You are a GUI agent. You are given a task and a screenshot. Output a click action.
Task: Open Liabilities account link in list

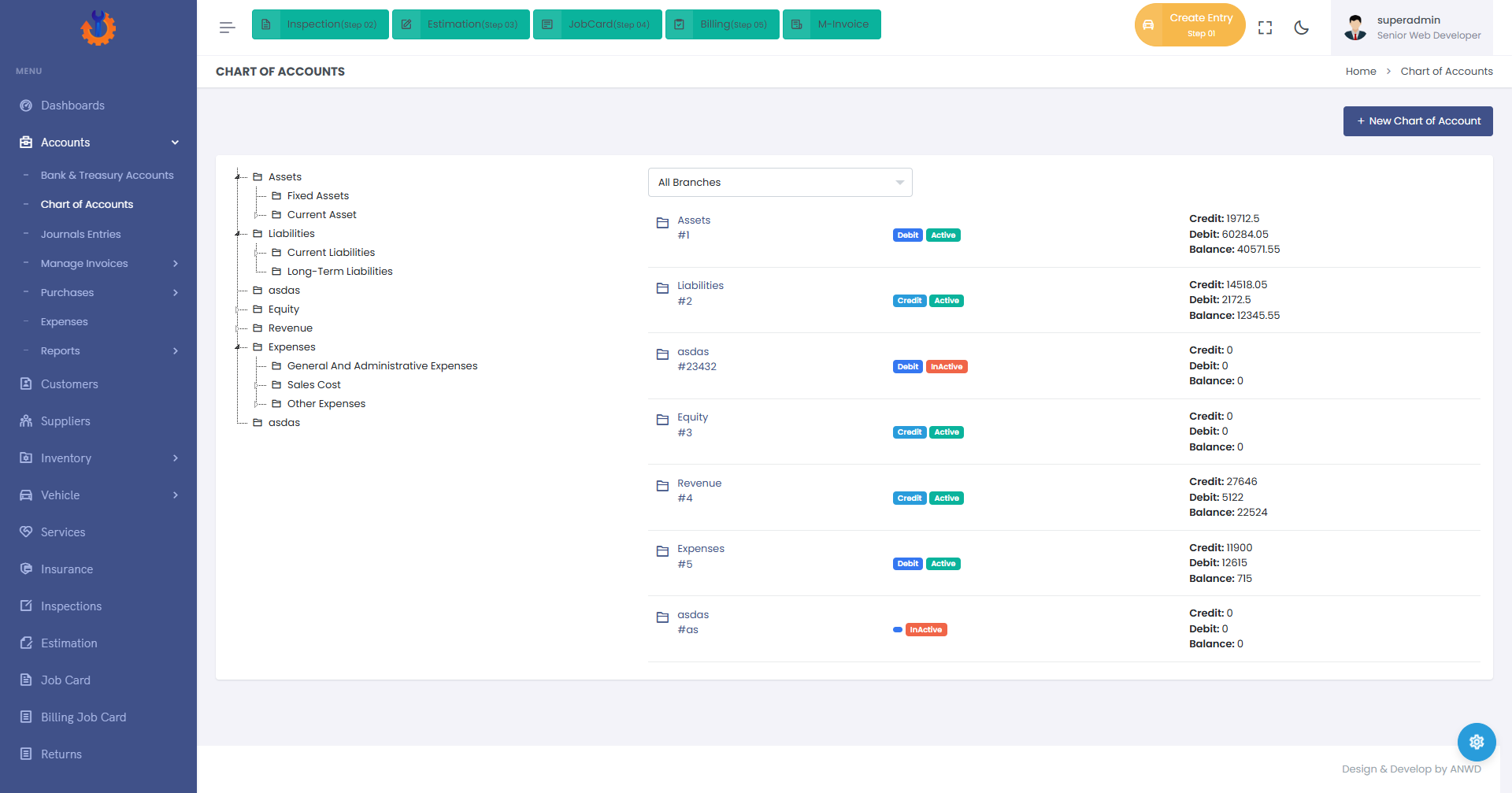click(x=700, y=286)
